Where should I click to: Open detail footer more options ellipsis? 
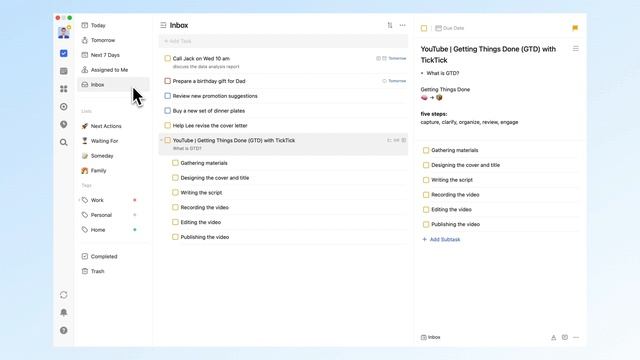coord(576,338)
